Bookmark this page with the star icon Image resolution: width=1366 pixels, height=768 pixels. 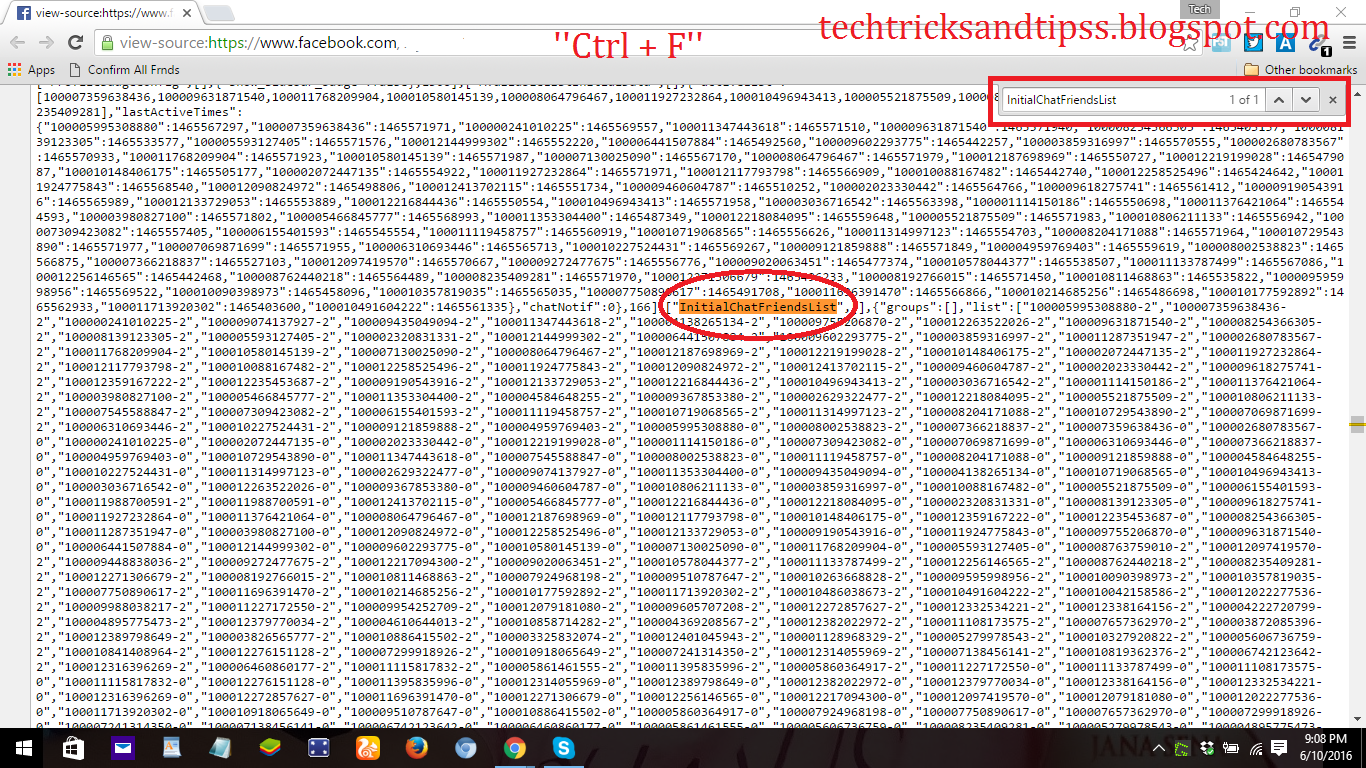click(x=1190, y=43)
